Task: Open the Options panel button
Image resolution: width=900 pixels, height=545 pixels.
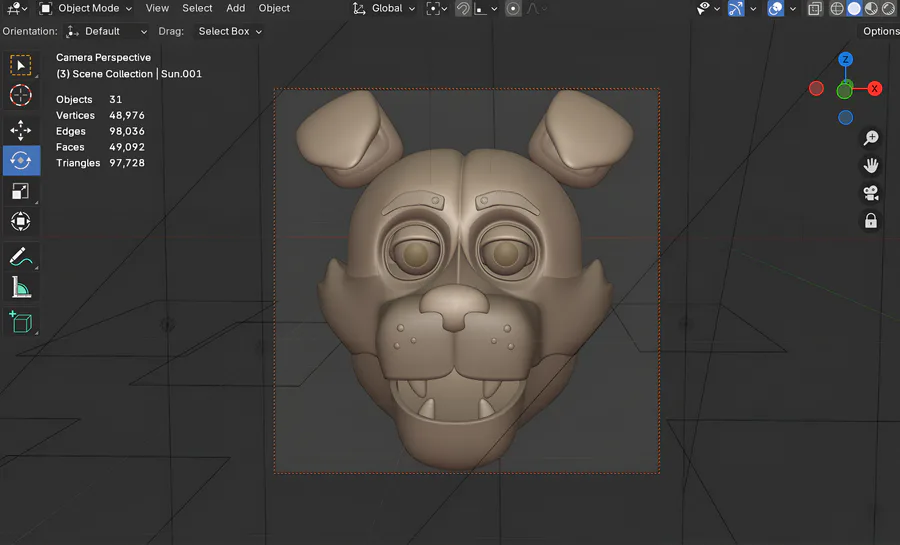Action: tap(880, 31)
